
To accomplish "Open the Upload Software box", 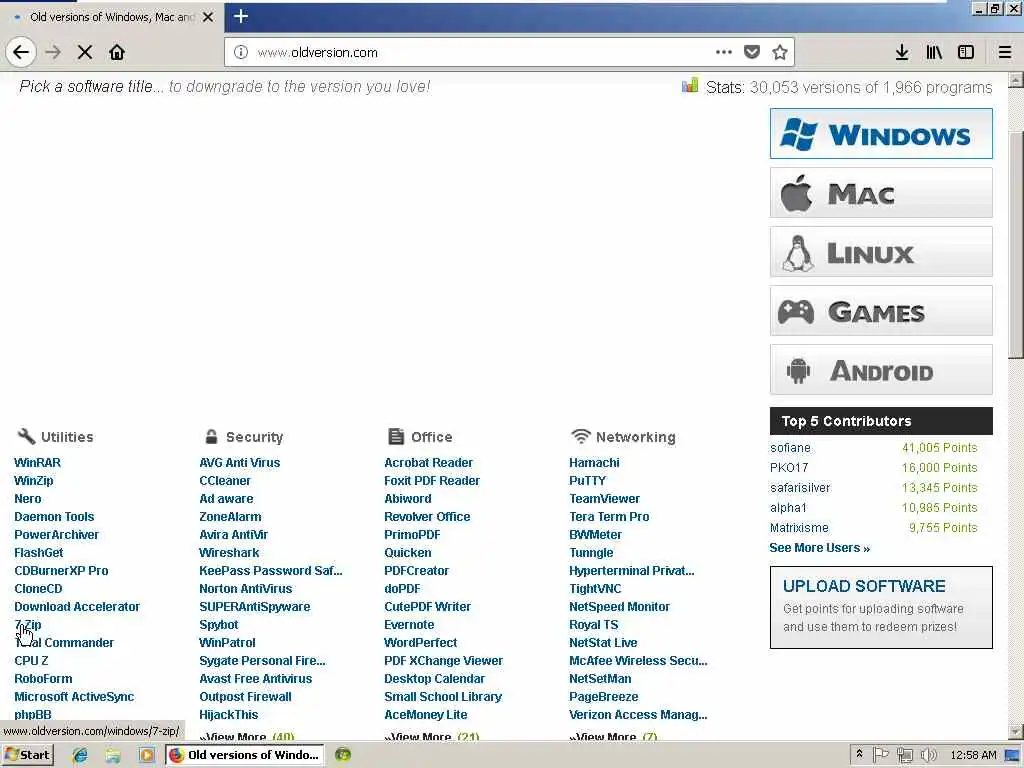I will click(x=881, y=607).
